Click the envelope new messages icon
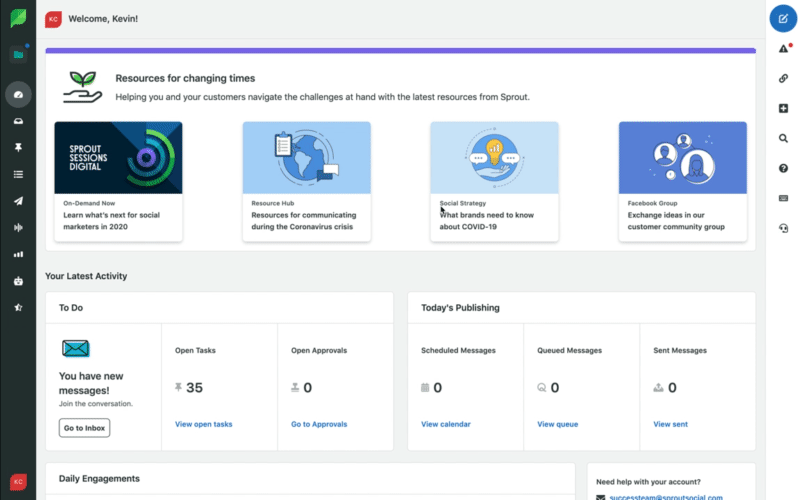This screenshot has height=500, width=800. point(76,348)
